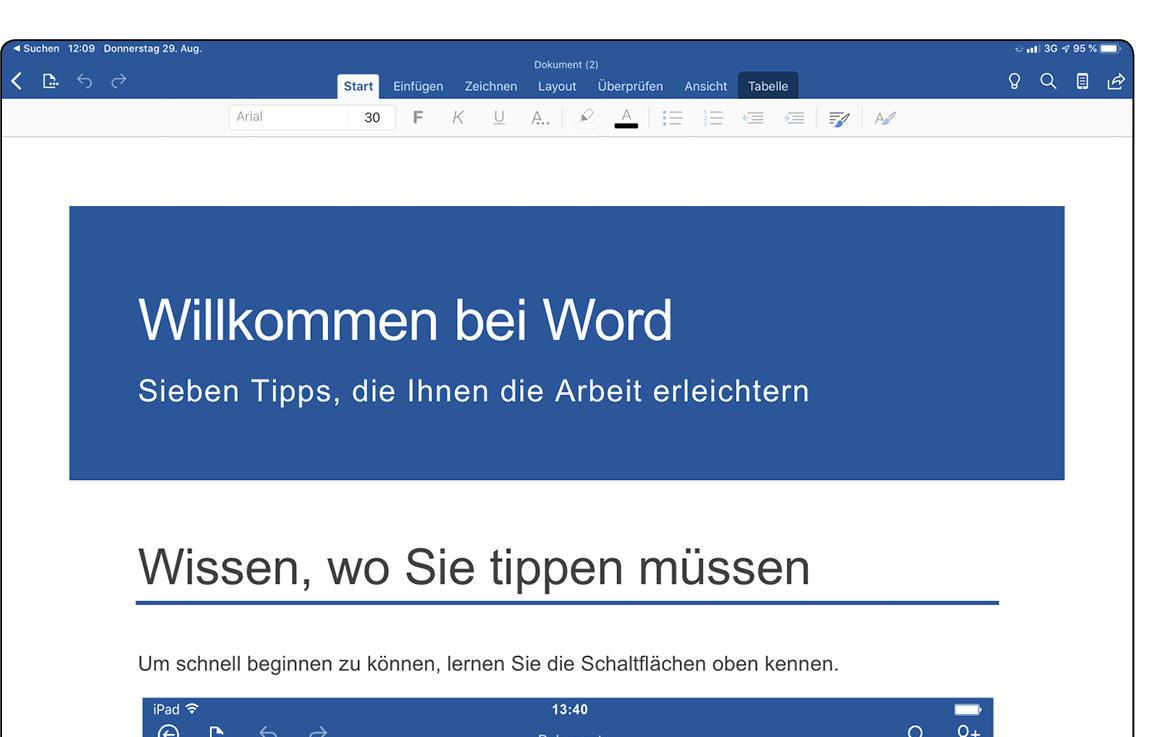Increase paragraph indent
Image resolution: width=1168 pixels, height=737 pixels.
(794, 118)
